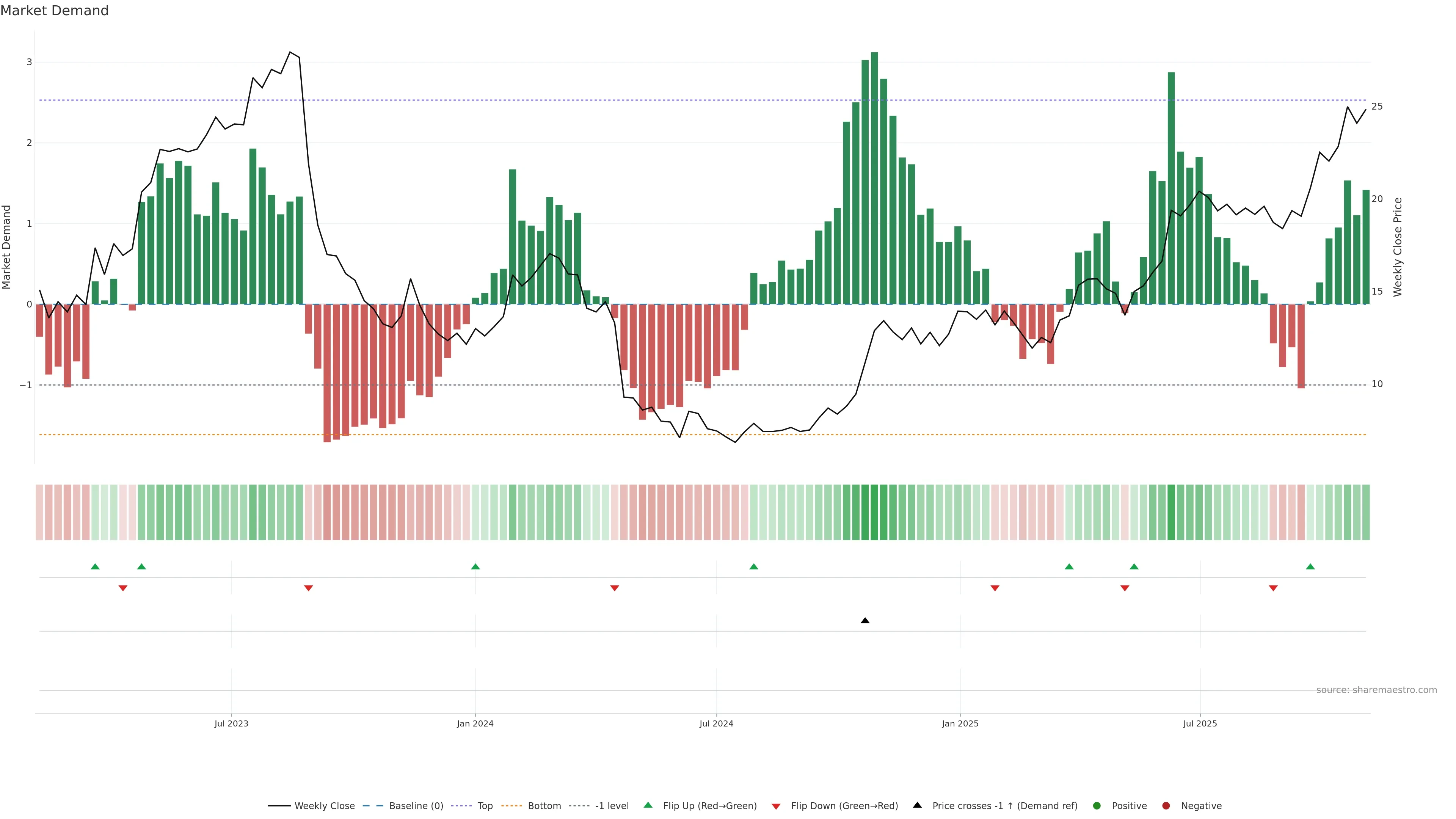Toggle the -1 level legend entry
Viewport: 1456px width, 819px height.
pyautogui.click(x=612, y=806)
